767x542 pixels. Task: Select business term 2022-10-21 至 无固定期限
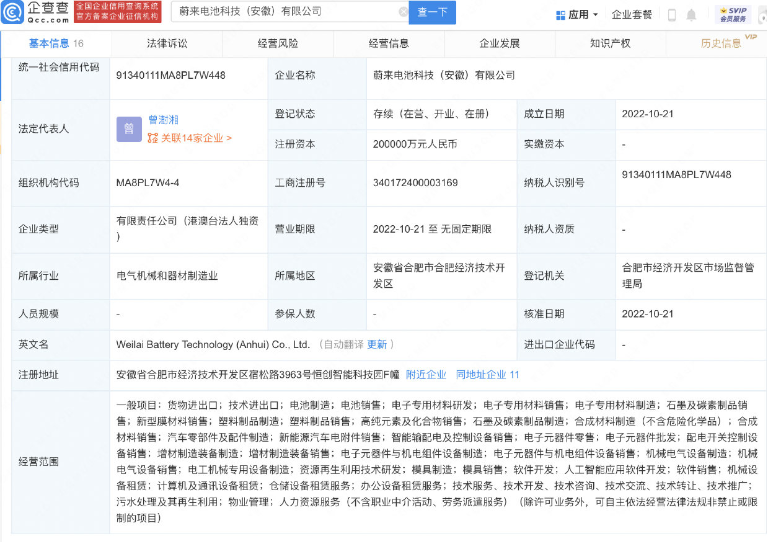[432, 229]
